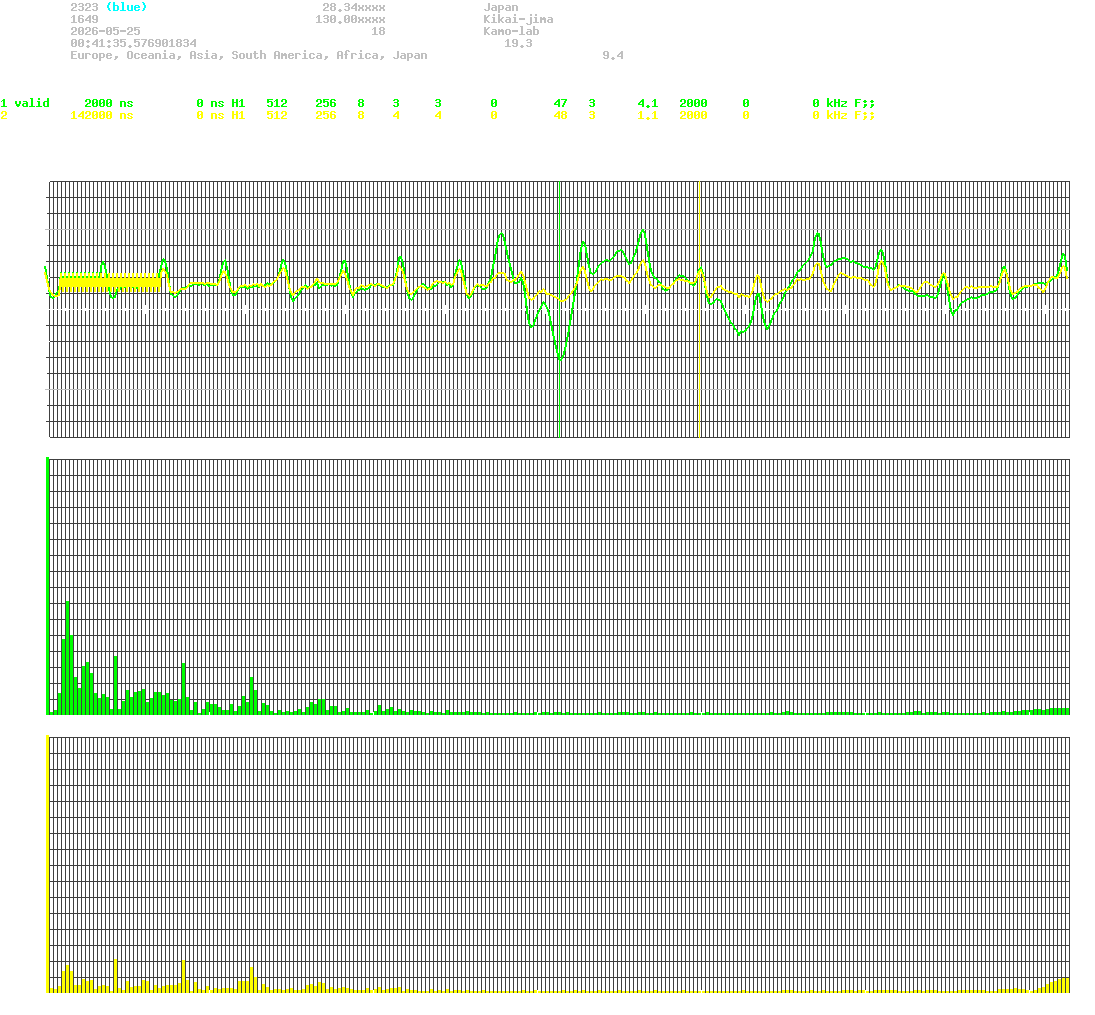Click the green vertical marker line in waveform
Image resolution: width=1095 pixels, height=1015 pixels.
(559, 309)
